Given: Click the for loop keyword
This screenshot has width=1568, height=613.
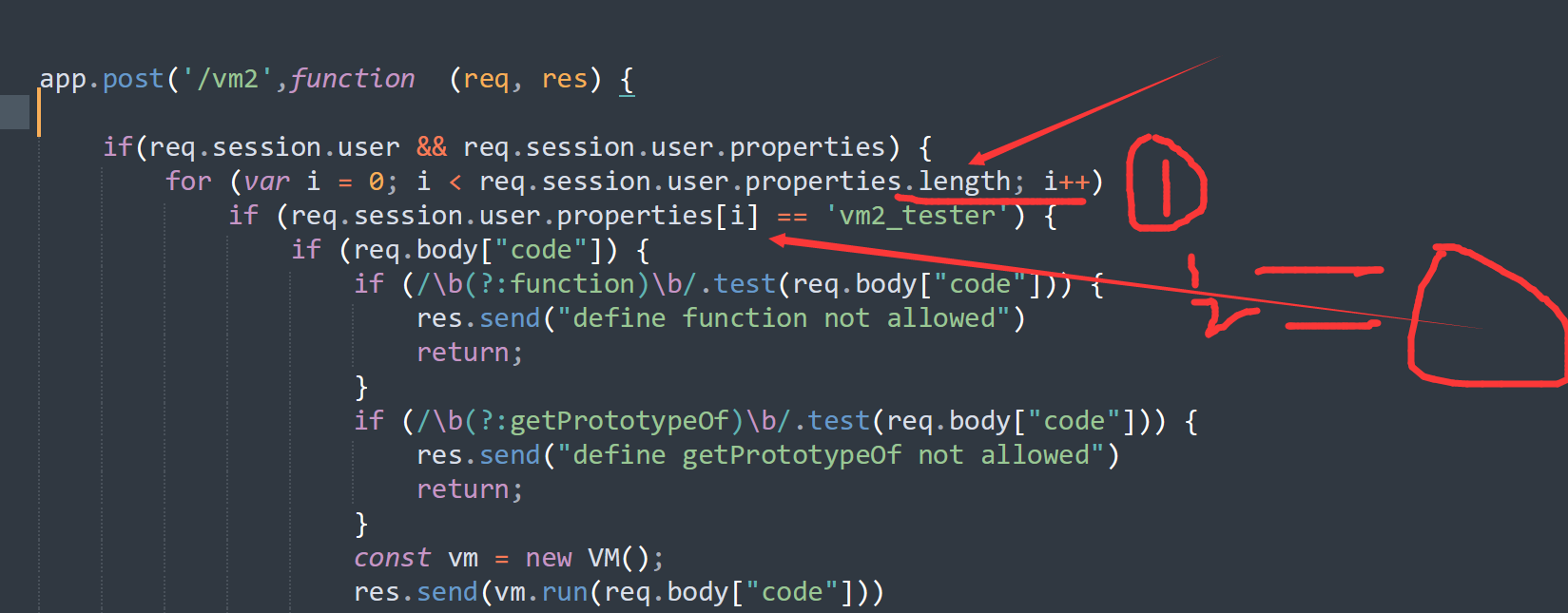Looking at the screenshot, I should pyautogui.click(x=189, y=182).
